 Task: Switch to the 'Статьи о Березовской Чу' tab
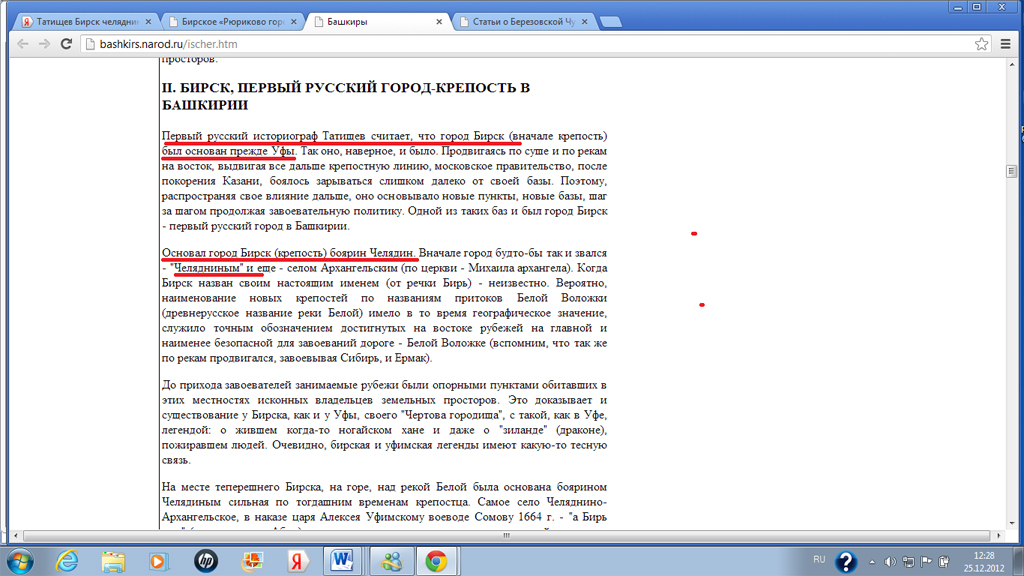[x=522, y=22]
